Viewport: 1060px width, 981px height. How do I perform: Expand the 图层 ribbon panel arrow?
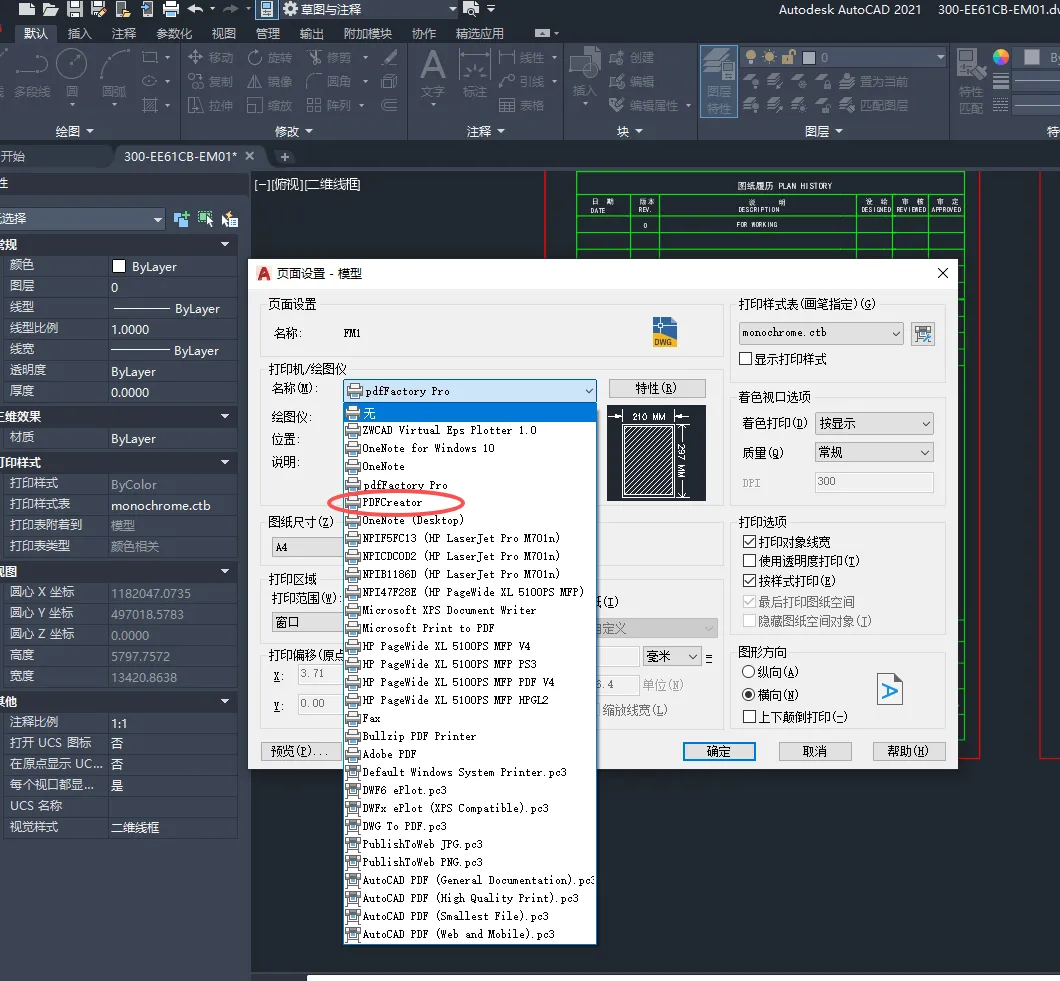[839, 130]
